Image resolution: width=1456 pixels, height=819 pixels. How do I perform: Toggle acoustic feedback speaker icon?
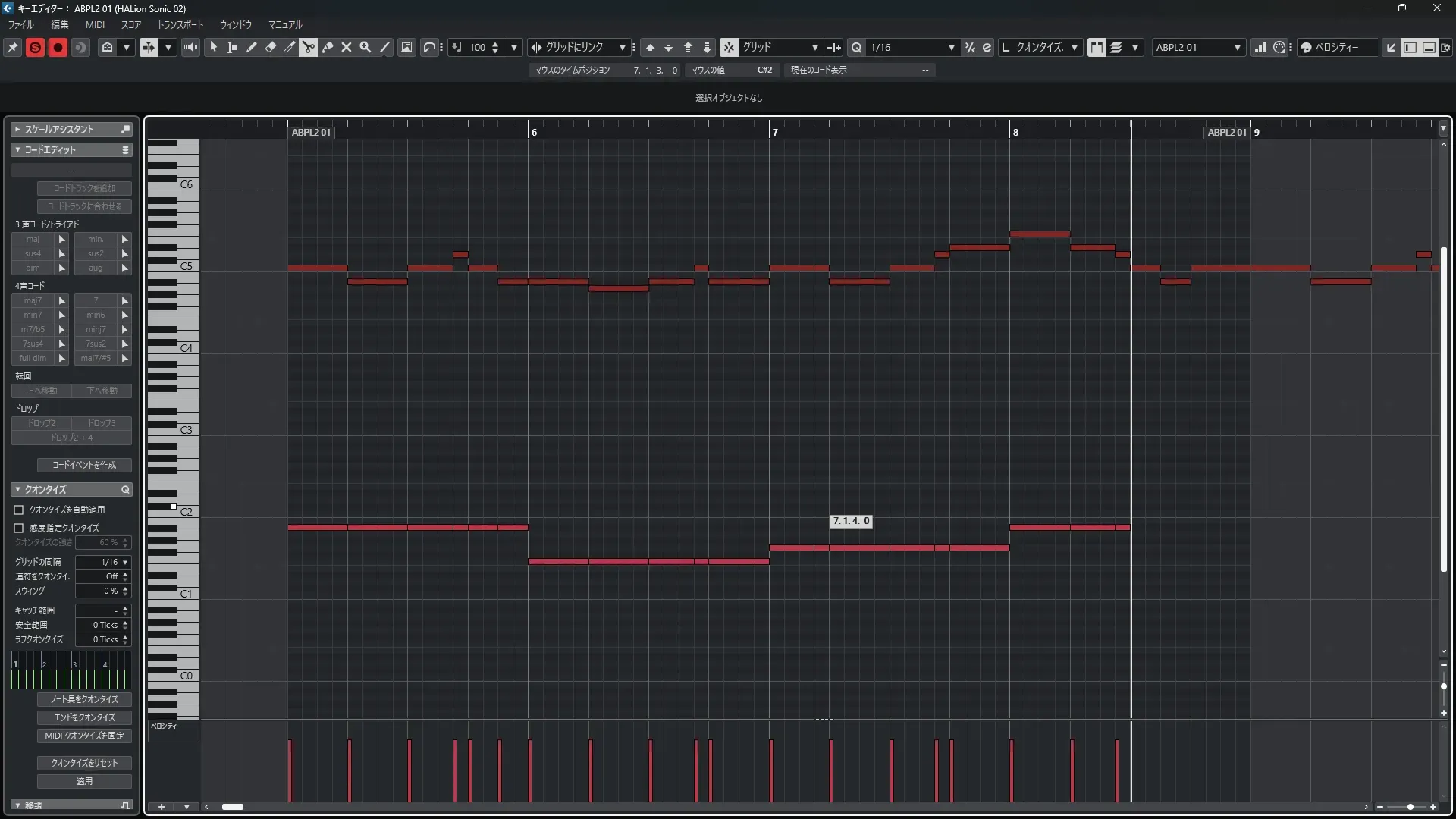(x=190, y=47)
